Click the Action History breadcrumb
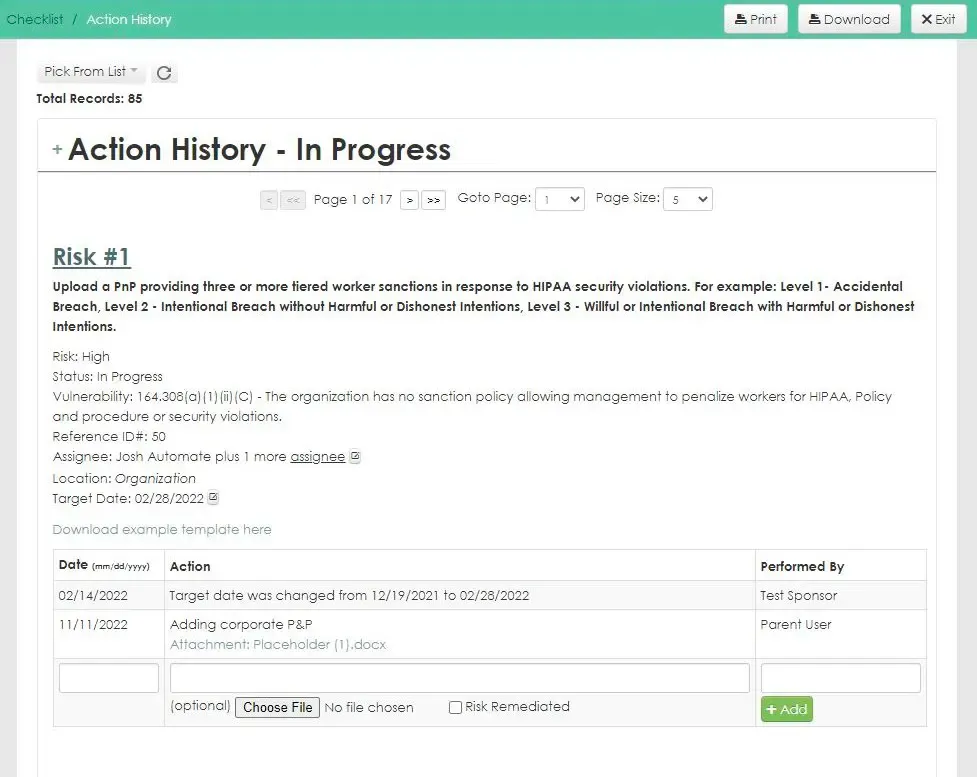Viewport: 977px width, 777px height. tap(129, 19)
